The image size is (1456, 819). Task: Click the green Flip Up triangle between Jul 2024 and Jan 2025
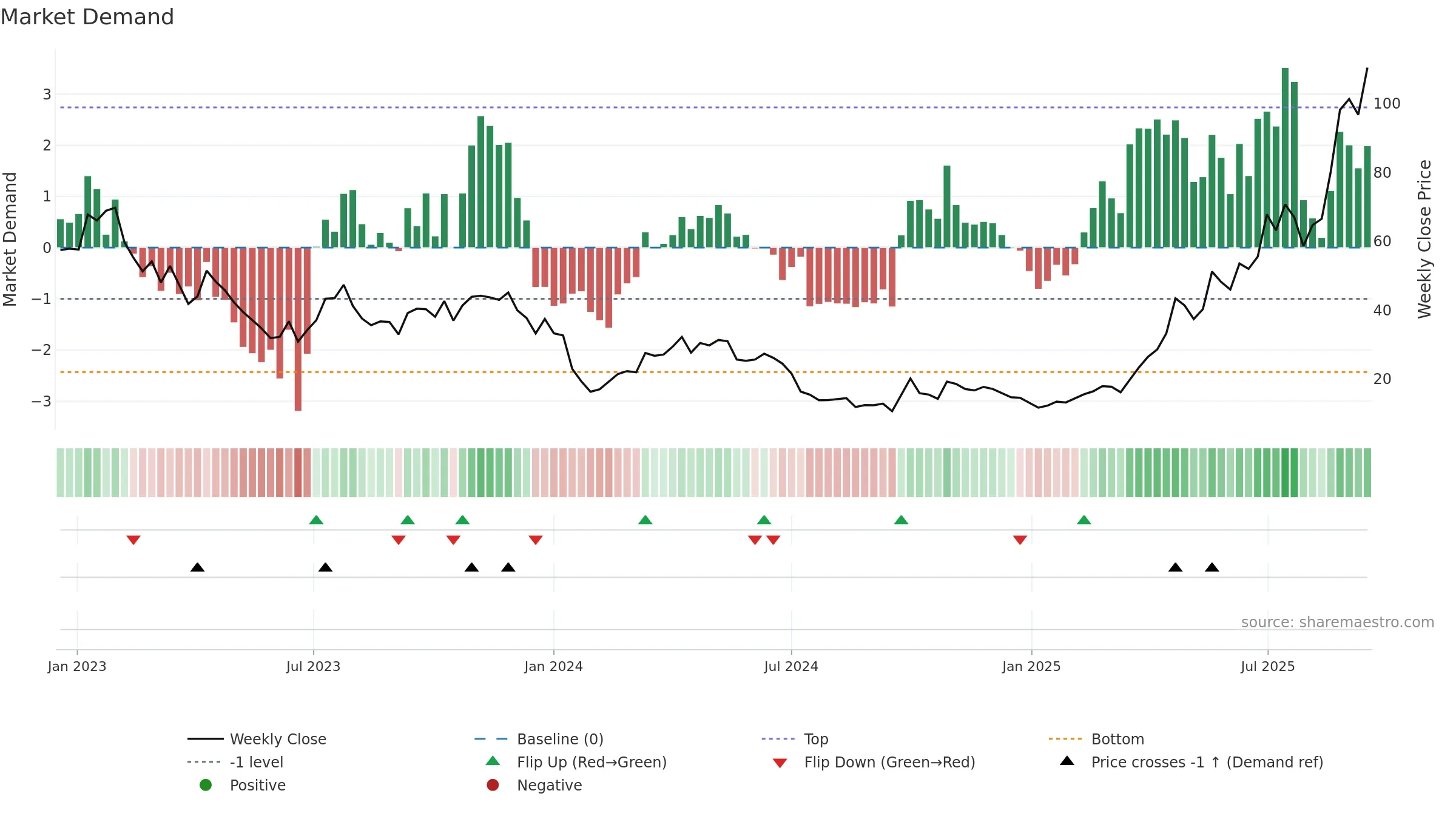click(x=902, y=520)
